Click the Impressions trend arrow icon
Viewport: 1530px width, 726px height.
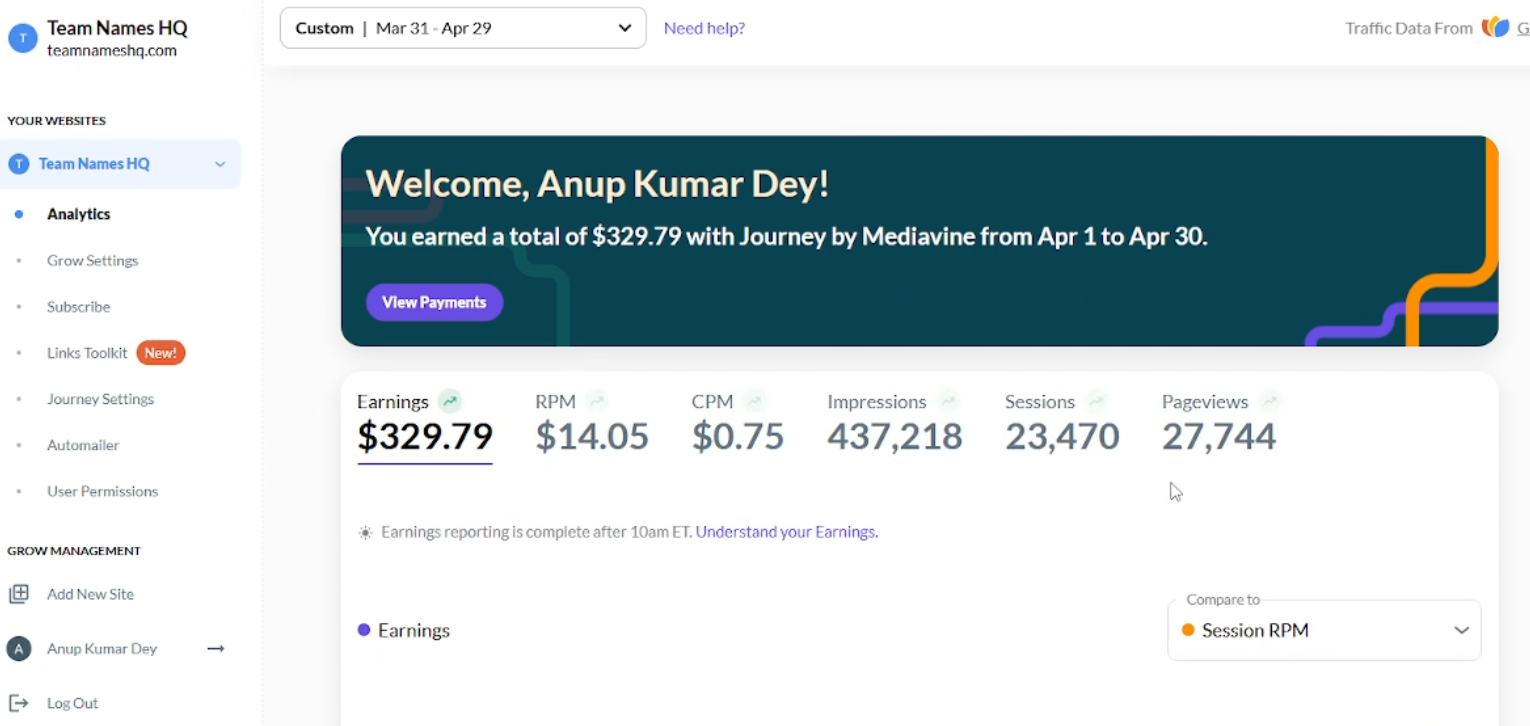coord(948,402)
